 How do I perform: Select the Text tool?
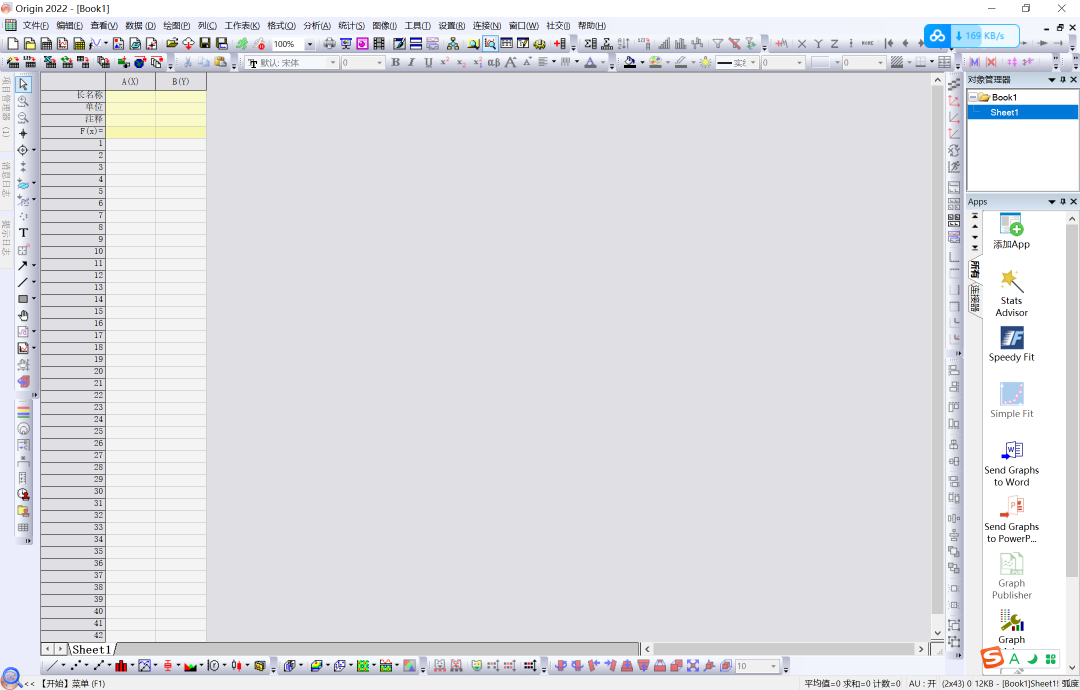(x=23, y=233)
